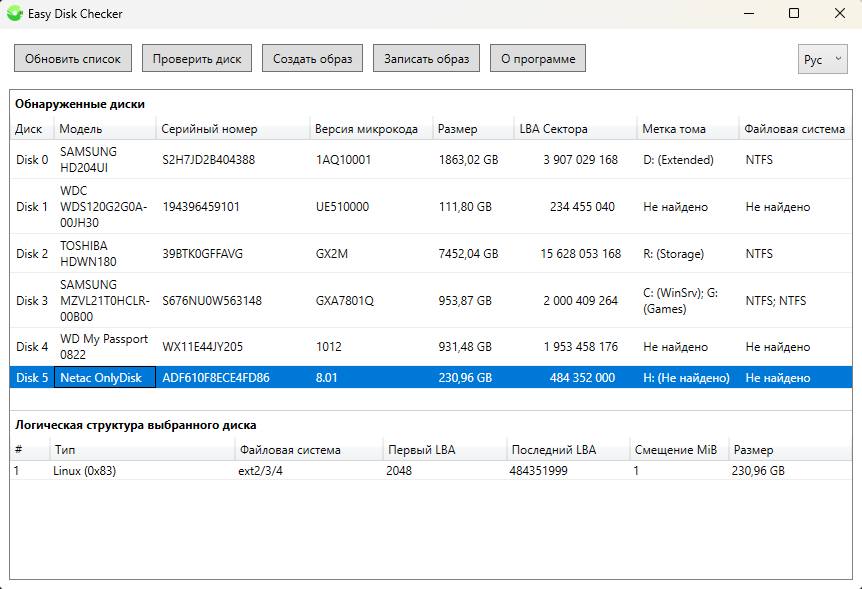Screen dimensions: 862x589
Task: Expand the Рус language dropdown
Action: pos(822,60)
